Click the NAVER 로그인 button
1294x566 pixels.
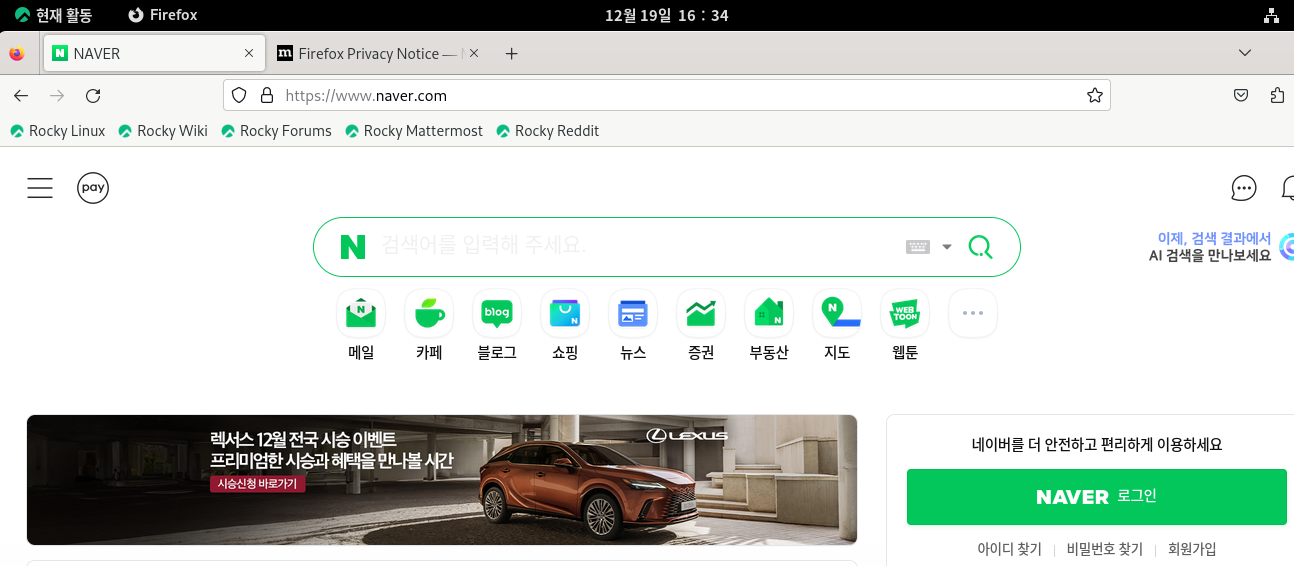pyautogui.click(x=1097, y=497)
